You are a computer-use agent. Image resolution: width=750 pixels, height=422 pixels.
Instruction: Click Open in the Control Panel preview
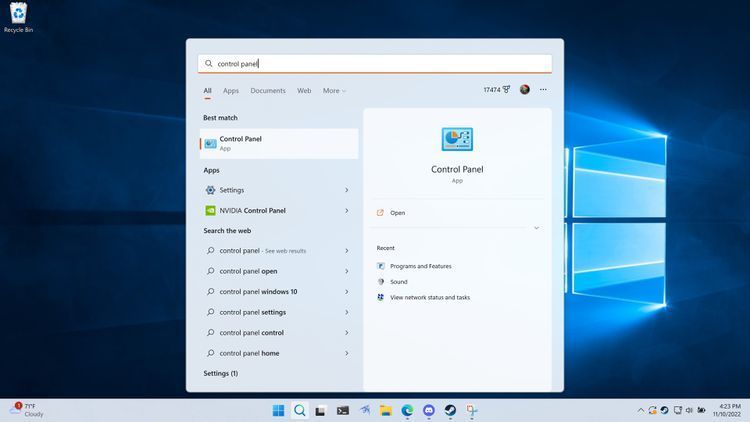point(398,213)
